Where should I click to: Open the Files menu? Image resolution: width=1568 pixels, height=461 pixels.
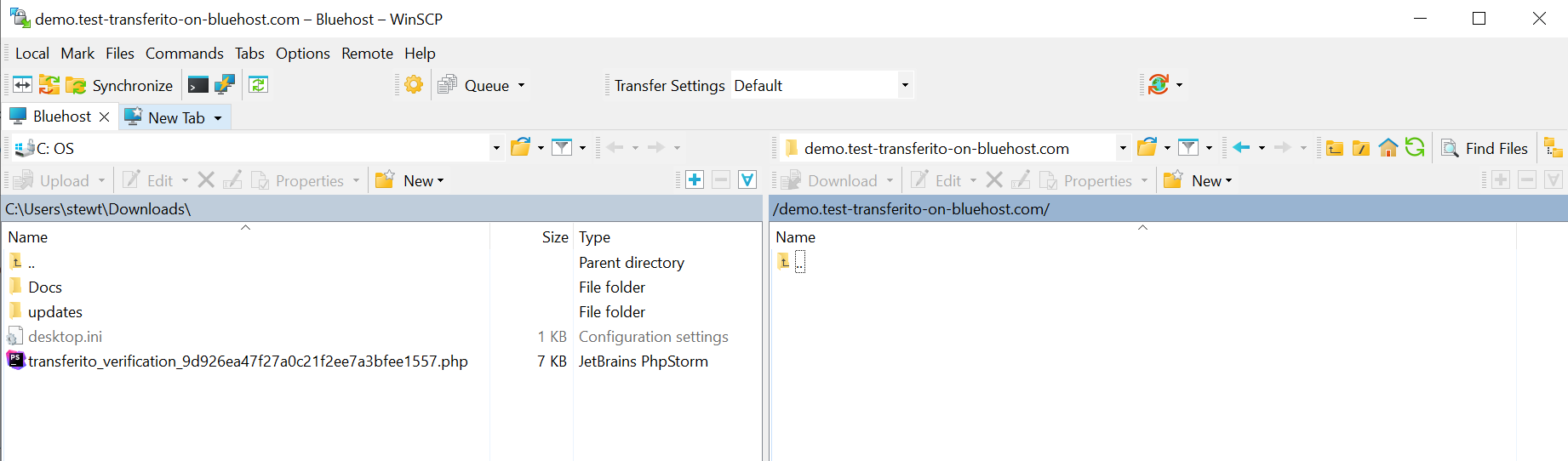point(120,53)
